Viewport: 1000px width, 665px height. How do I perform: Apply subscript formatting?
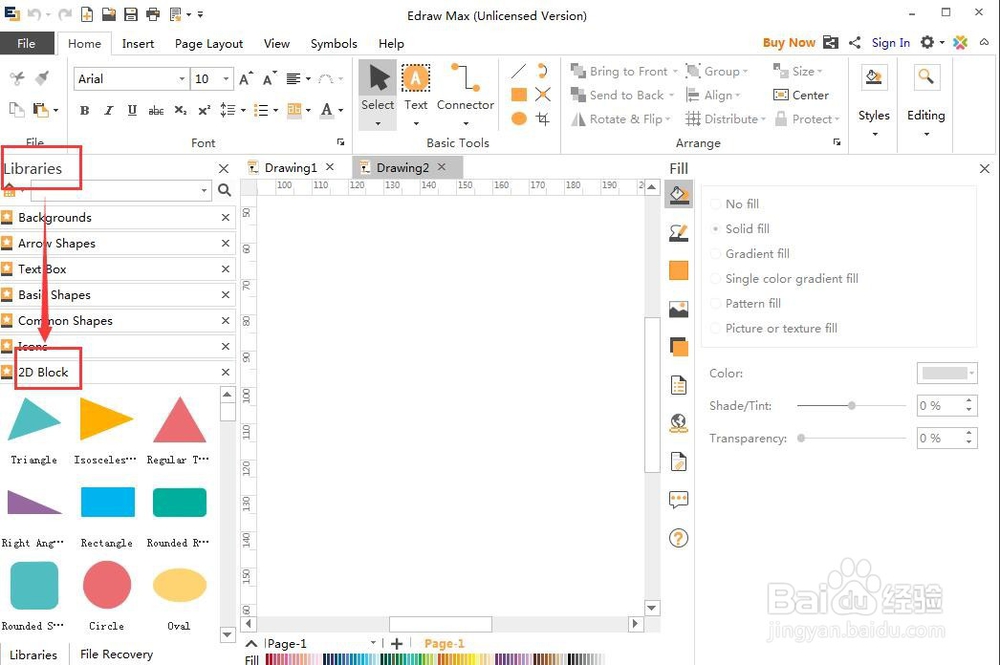point(180,110)
